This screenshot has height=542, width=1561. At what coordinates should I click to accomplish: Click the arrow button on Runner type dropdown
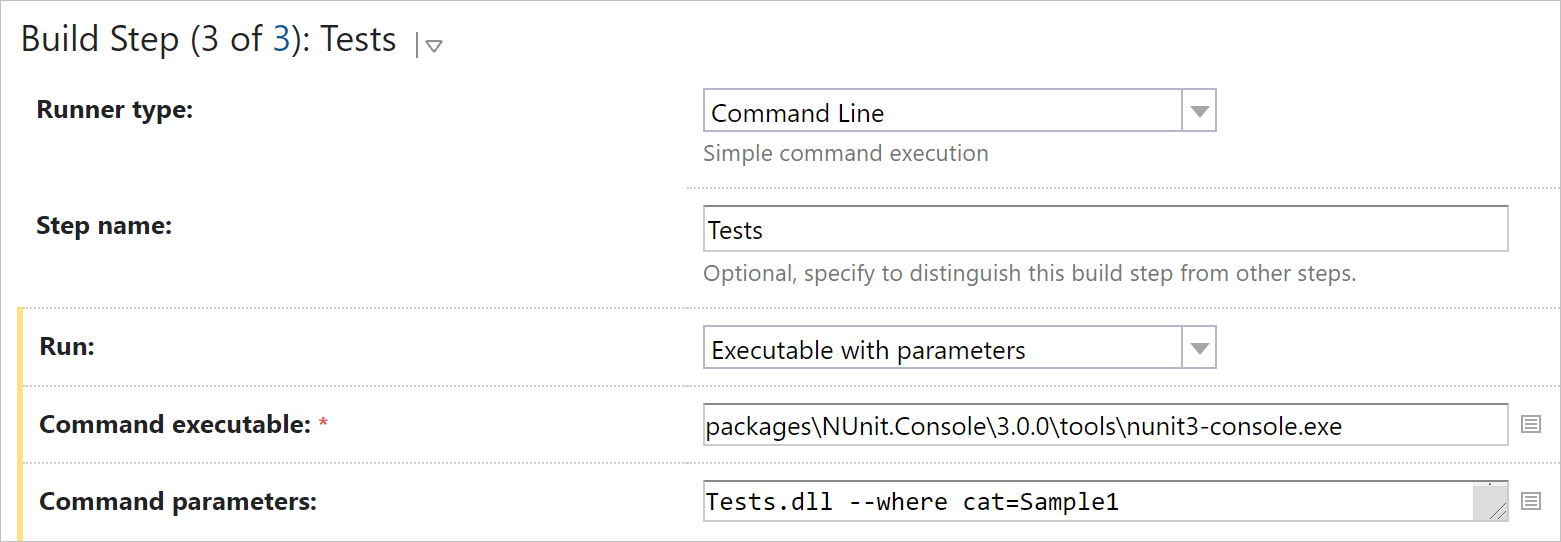pyautogui.click(x=1199, y=112)
